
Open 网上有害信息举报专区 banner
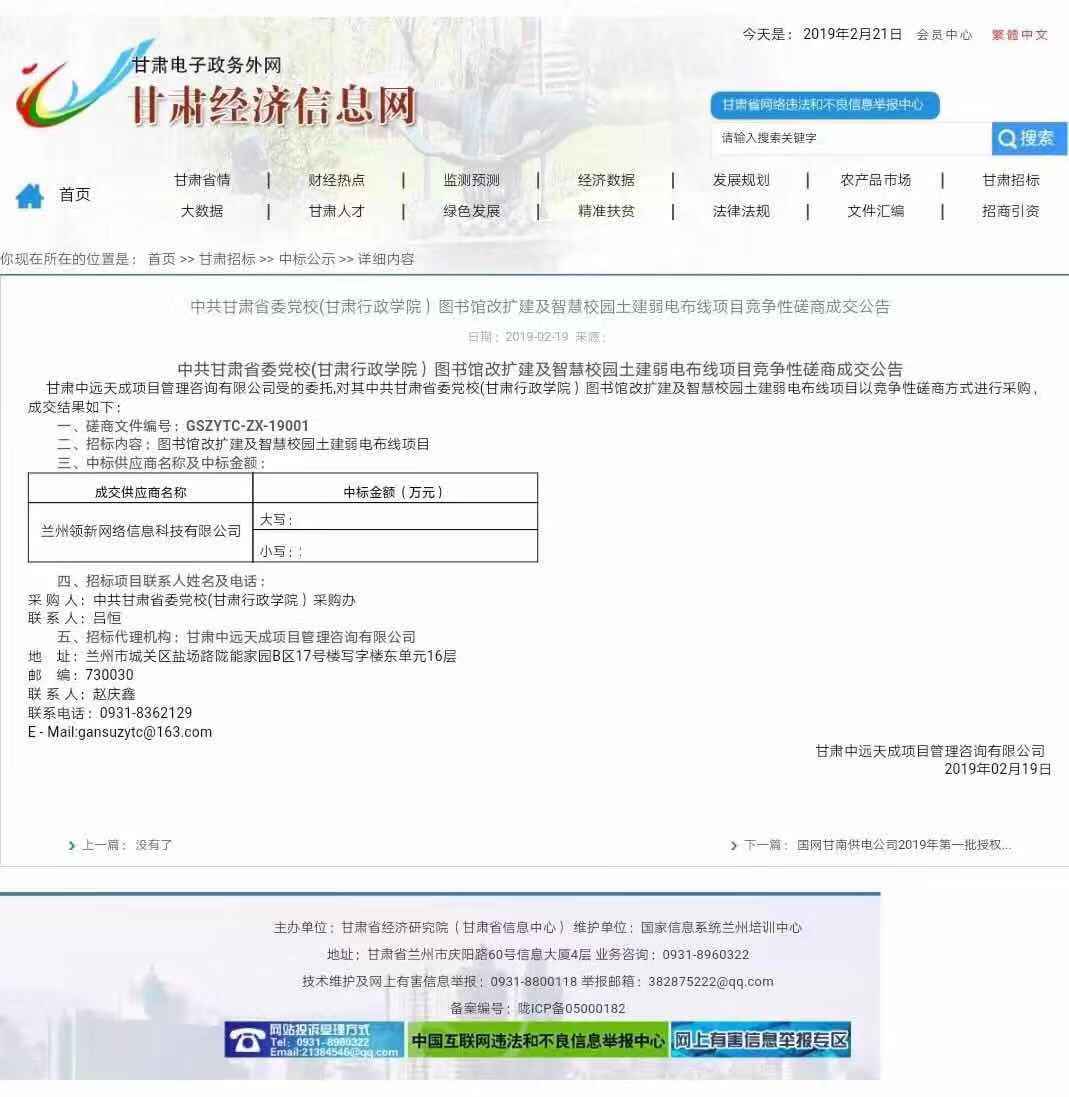(x=760, y=1040)
